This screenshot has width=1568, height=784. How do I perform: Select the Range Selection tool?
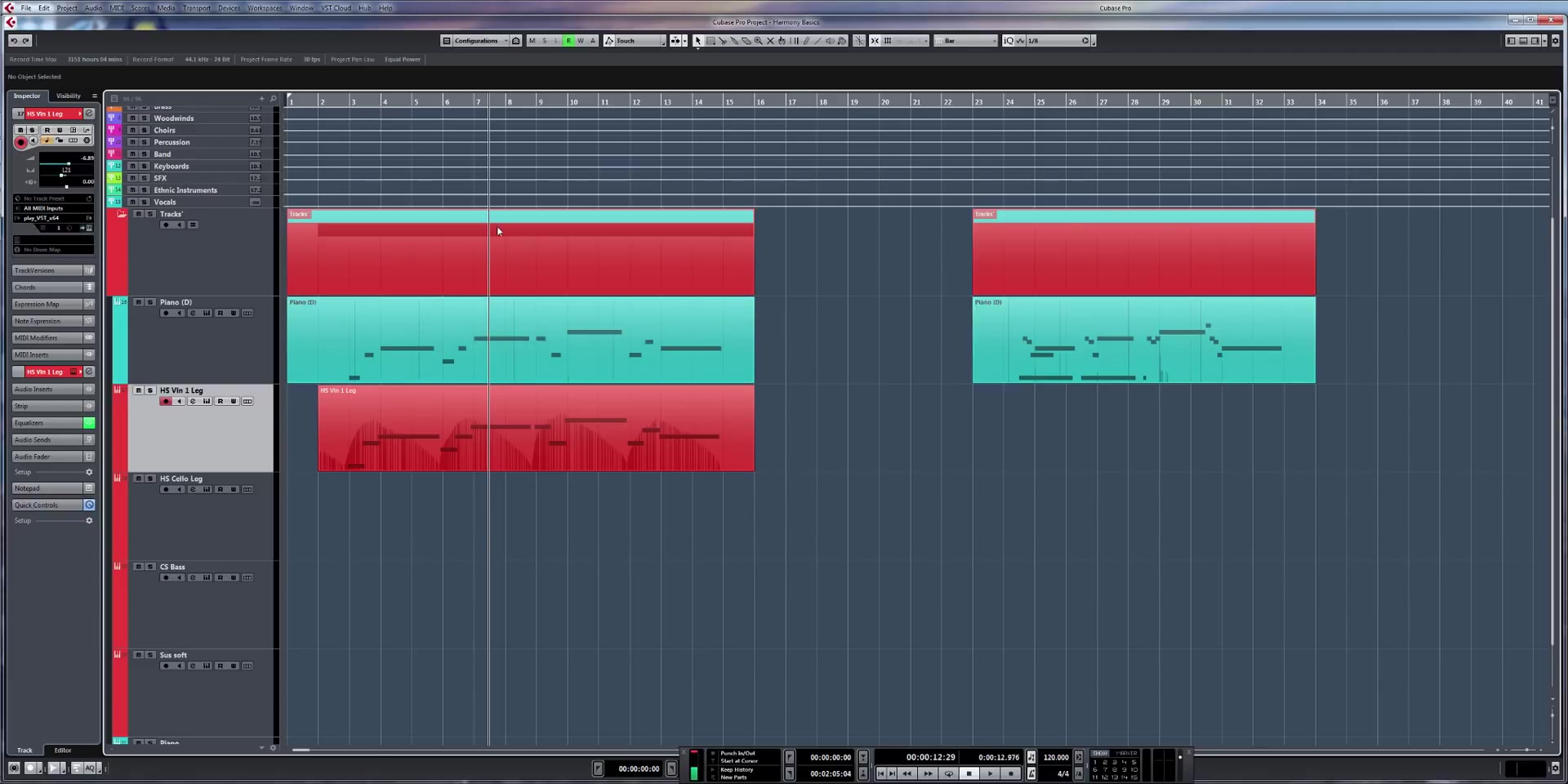coord(710,41)
